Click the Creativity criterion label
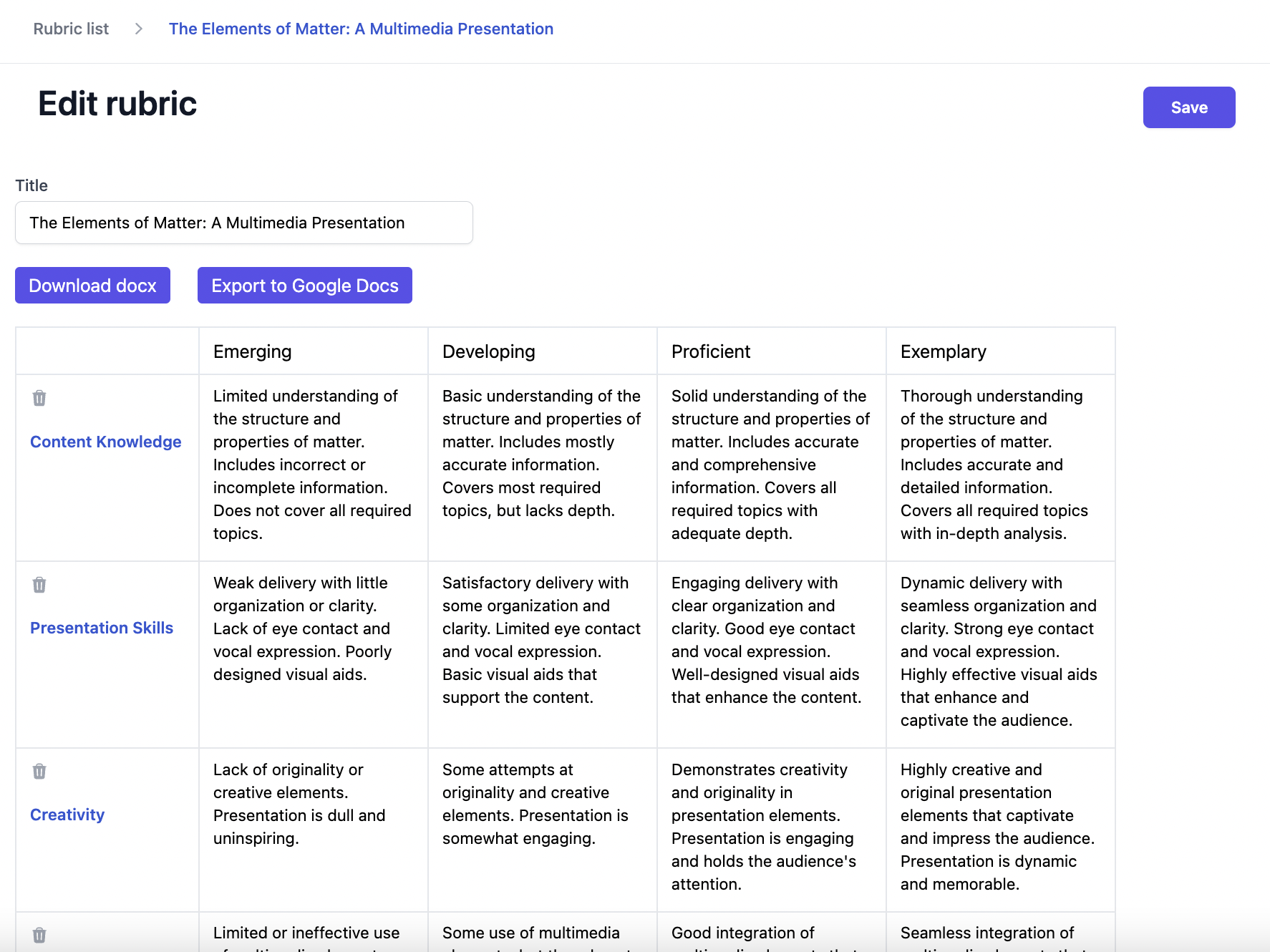This screenshot has width=1270, height=952. (67, 814)
